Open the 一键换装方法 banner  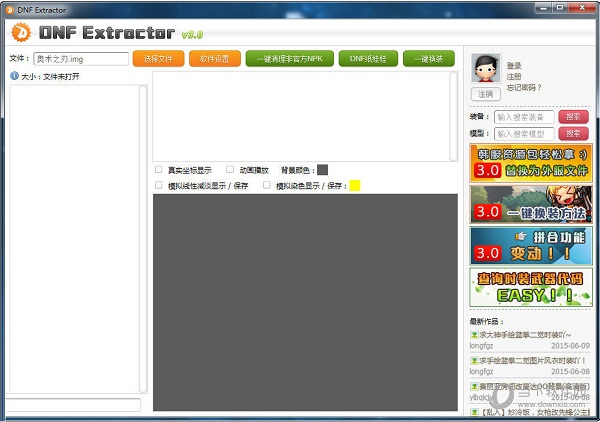[530, 204]
